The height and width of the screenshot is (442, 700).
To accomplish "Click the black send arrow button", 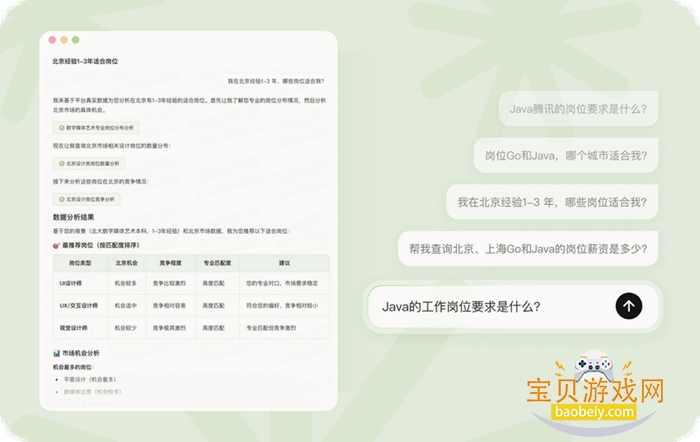I will 629,306.
